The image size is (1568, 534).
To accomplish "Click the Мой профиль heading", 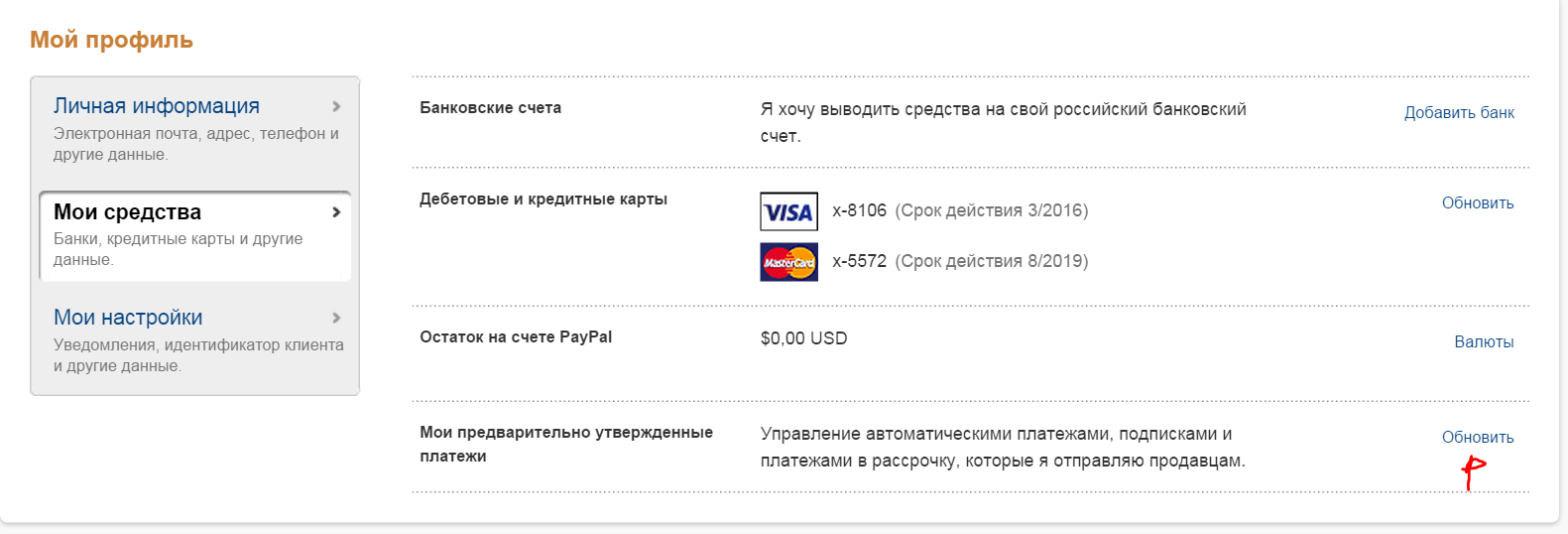I will point(111,41).
